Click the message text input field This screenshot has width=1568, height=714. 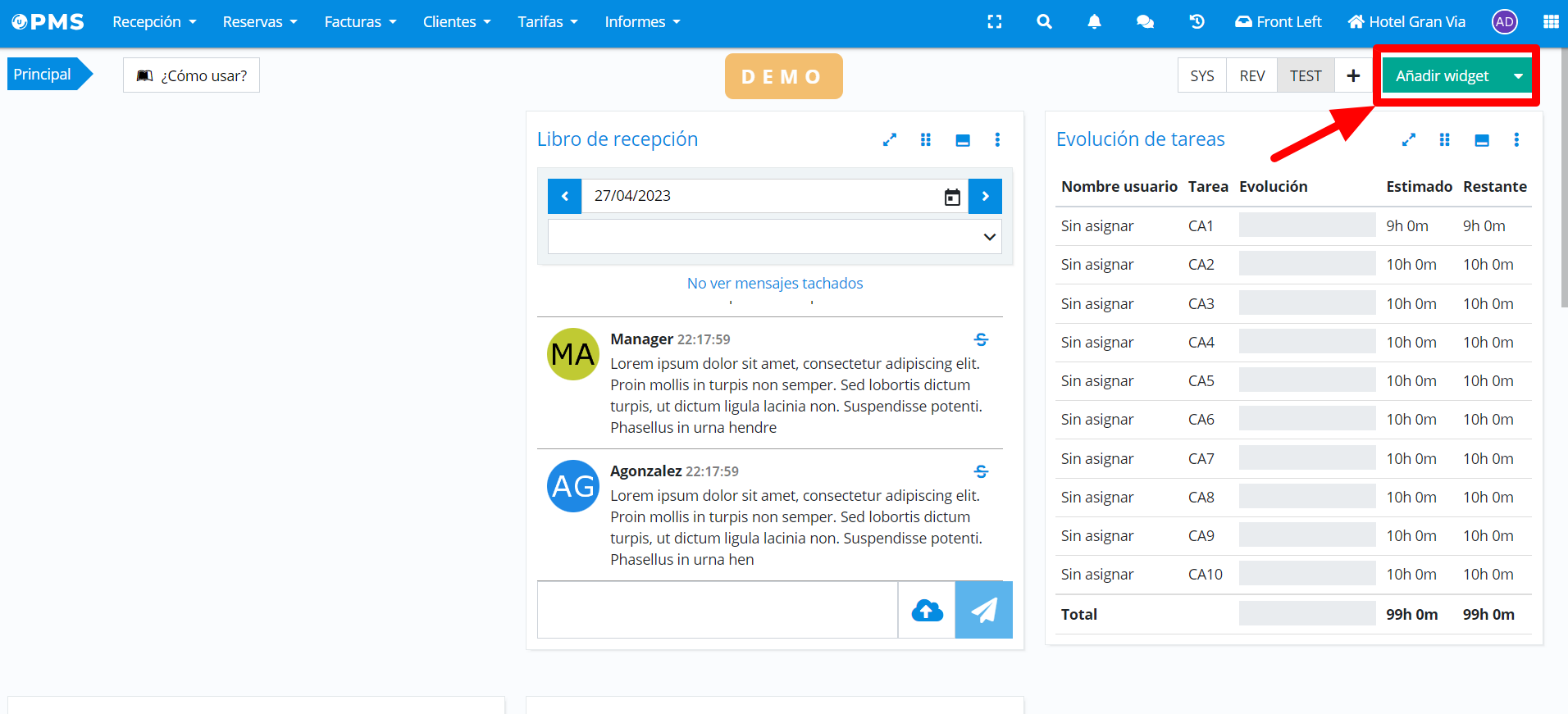pyautogui.click(x=718, y=610)
